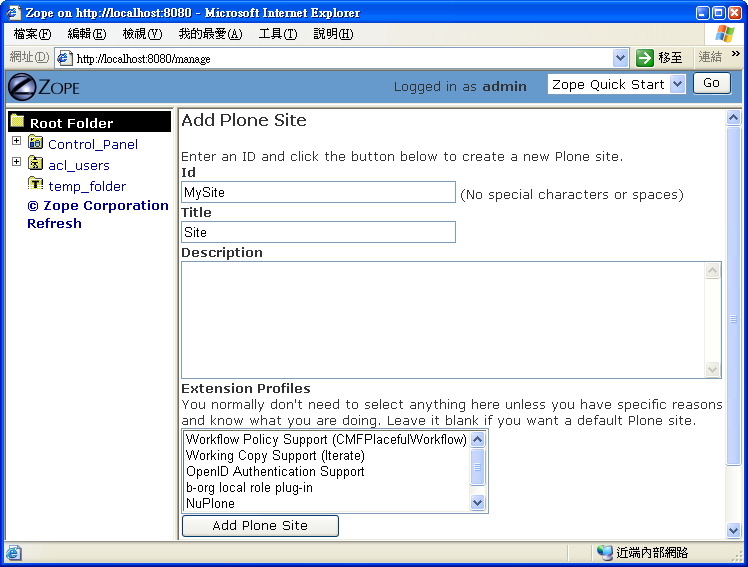Click the acl_users folder icon
The height and width of the screenshot is (567, 748).
coord(35,163)
